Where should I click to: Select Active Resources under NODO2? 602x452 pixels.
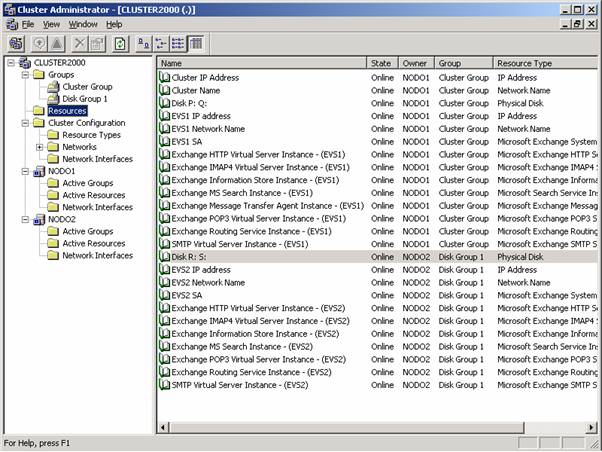(94, 243)
